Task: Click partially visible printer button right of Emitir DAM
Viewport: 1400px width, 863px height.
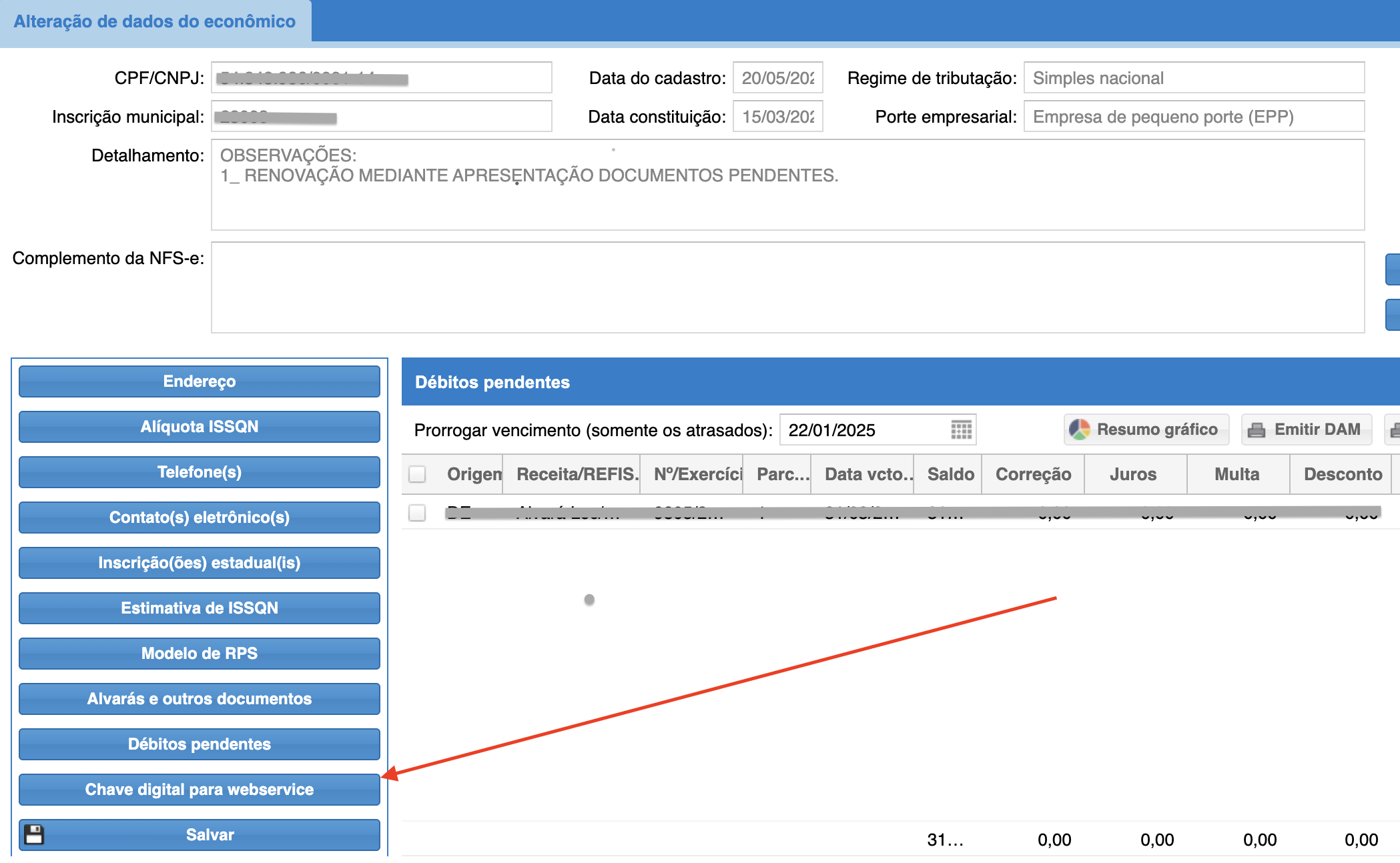Action: [x=1393, y=430]
